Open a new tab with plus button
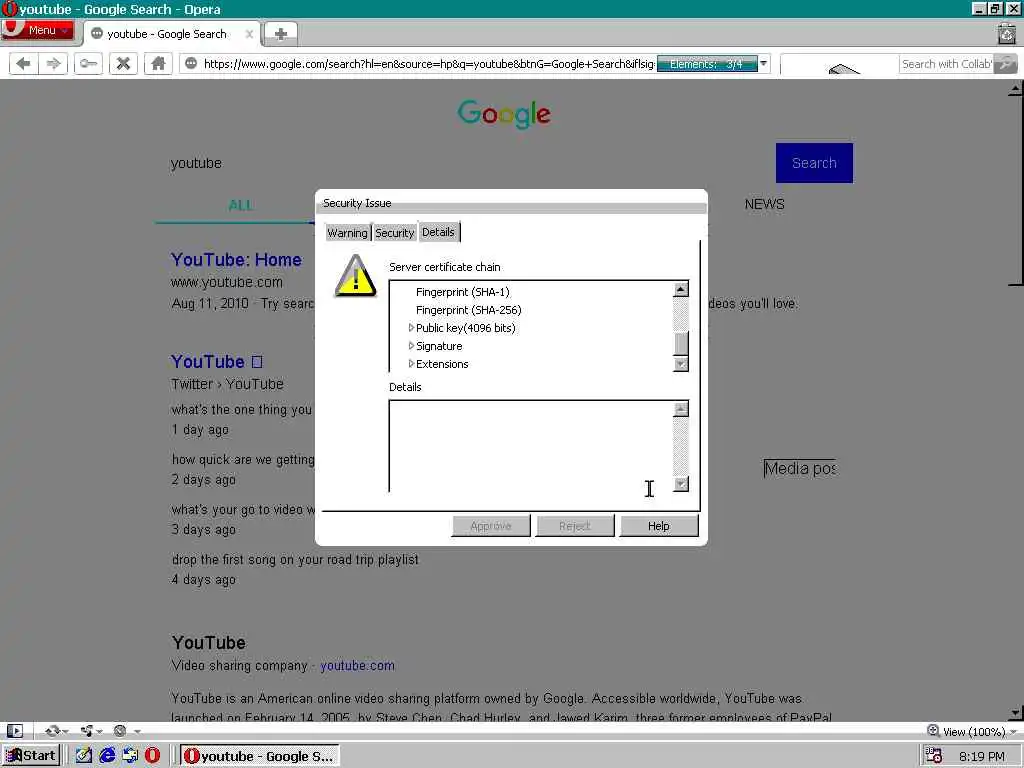 tap(281, 34)
